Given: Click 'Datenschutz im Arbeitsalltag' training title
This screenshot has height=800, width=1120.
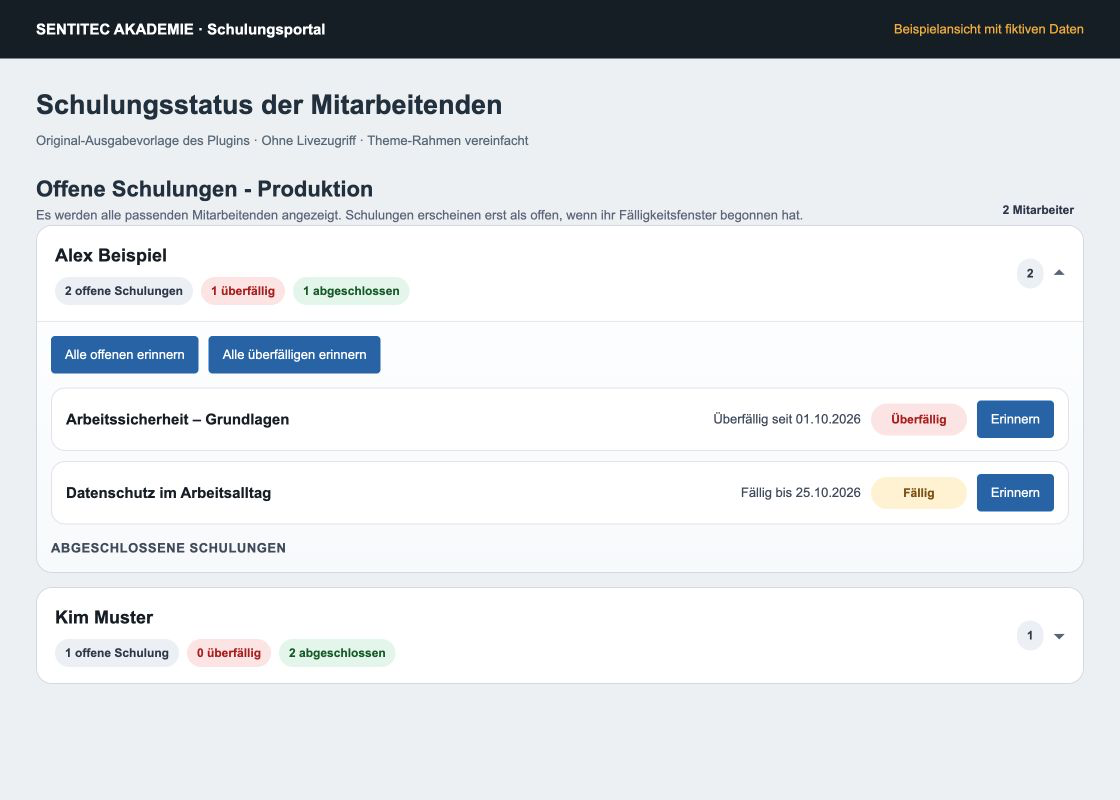Looking at the screenshot, I should (169, 493).
